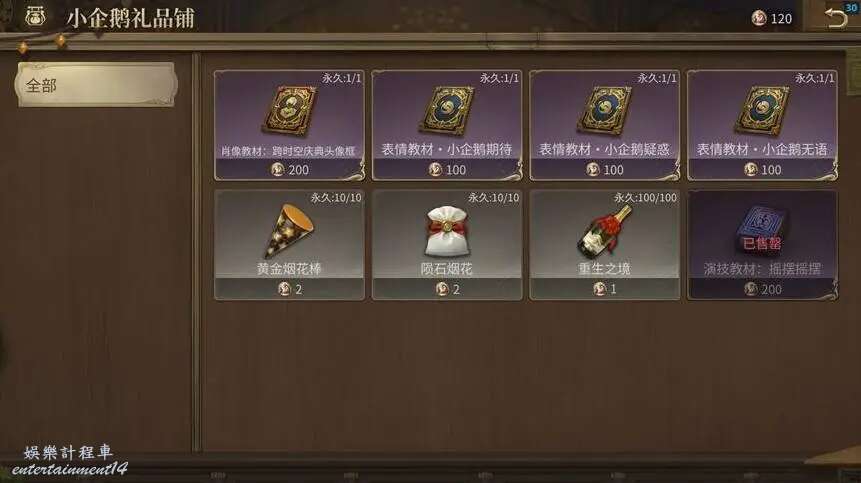Click the shop bag icon beside title
861x483 pixels.
[x=35, y=16]
